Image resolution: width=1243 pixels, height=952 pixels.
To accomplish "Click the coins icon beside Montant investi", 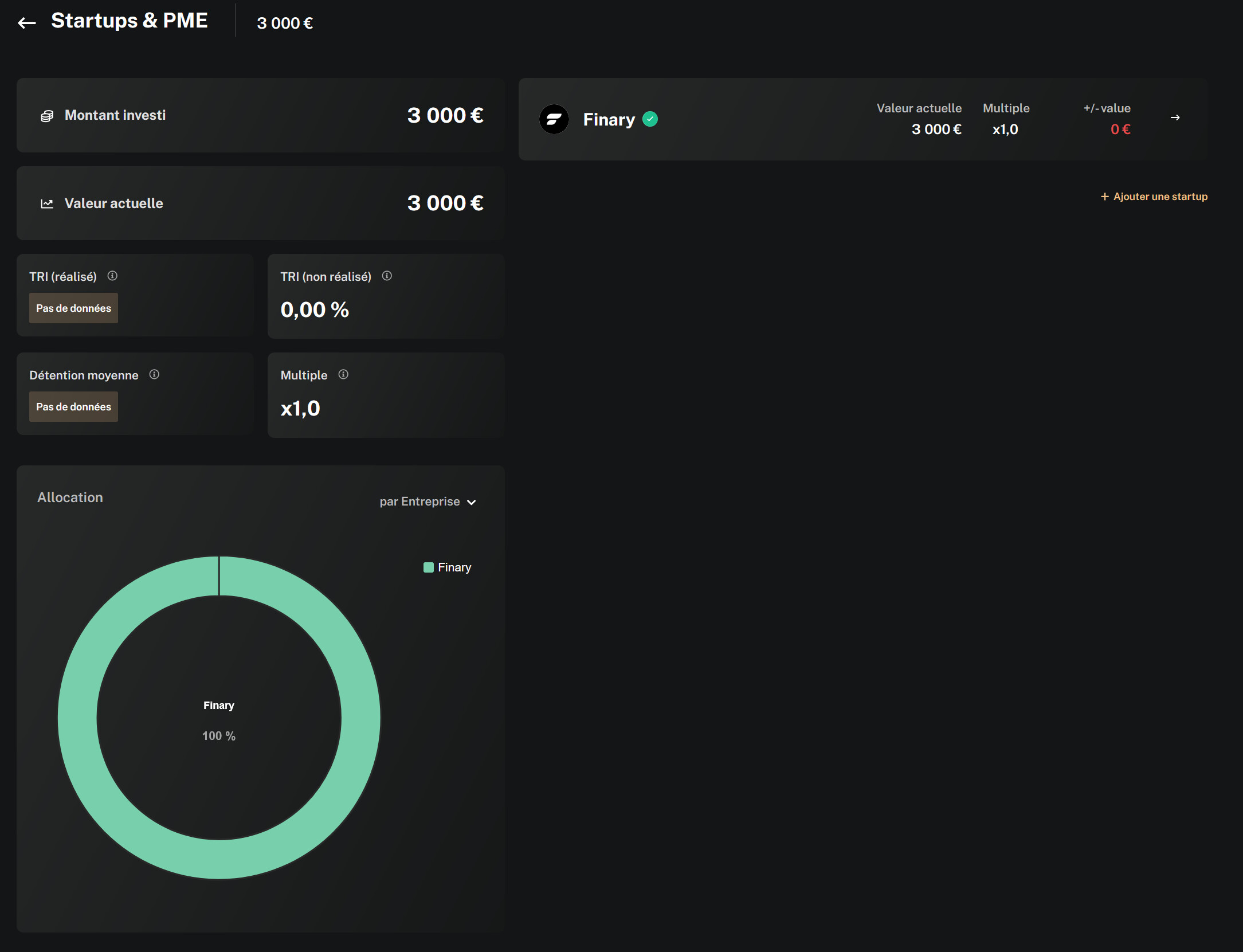I will [x=47, y=116].
